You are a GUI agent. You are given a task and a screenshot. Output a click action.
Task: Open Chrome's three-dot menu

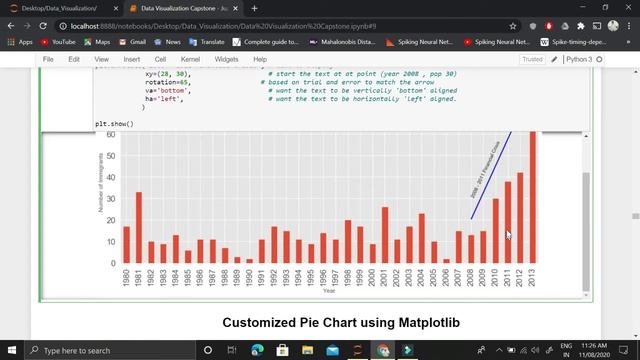pos(629,26)
